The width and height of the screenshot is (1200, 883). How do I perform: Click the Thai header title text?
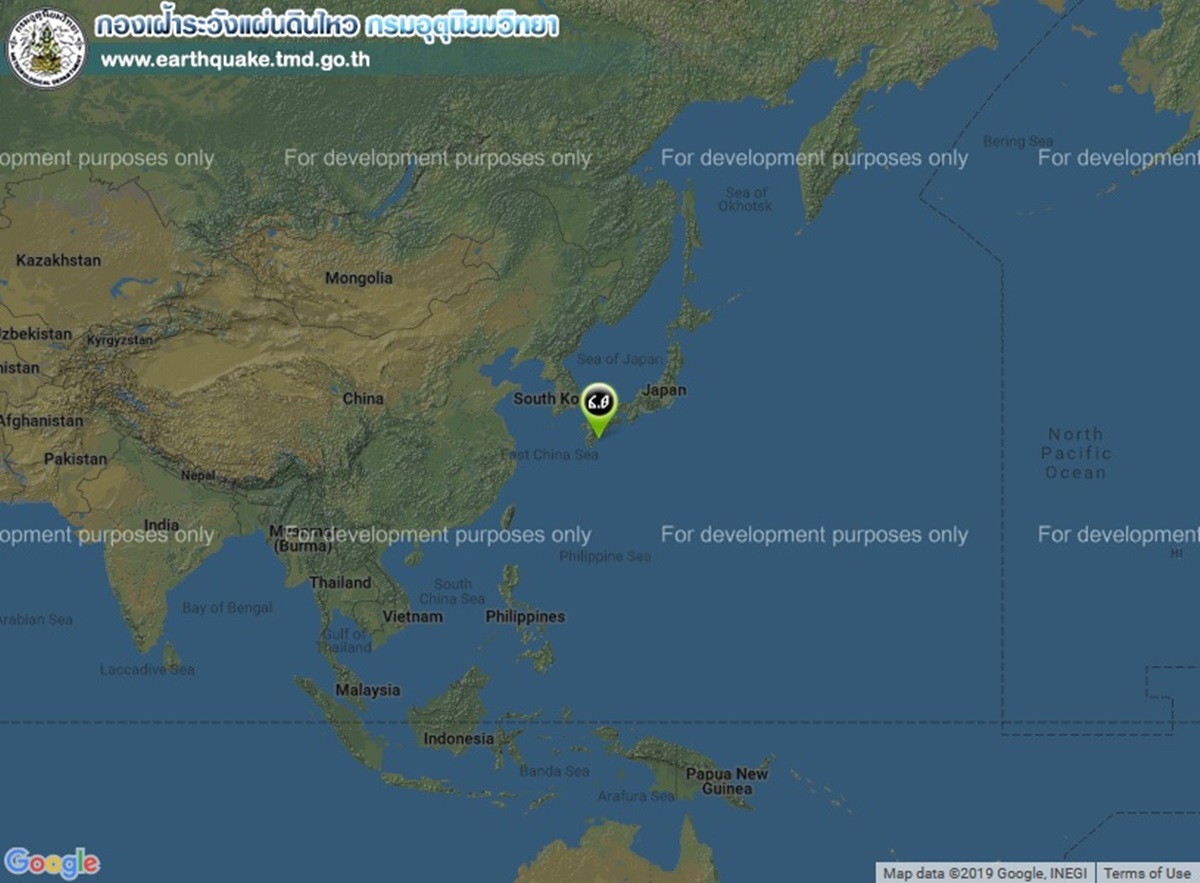point(327,26)
